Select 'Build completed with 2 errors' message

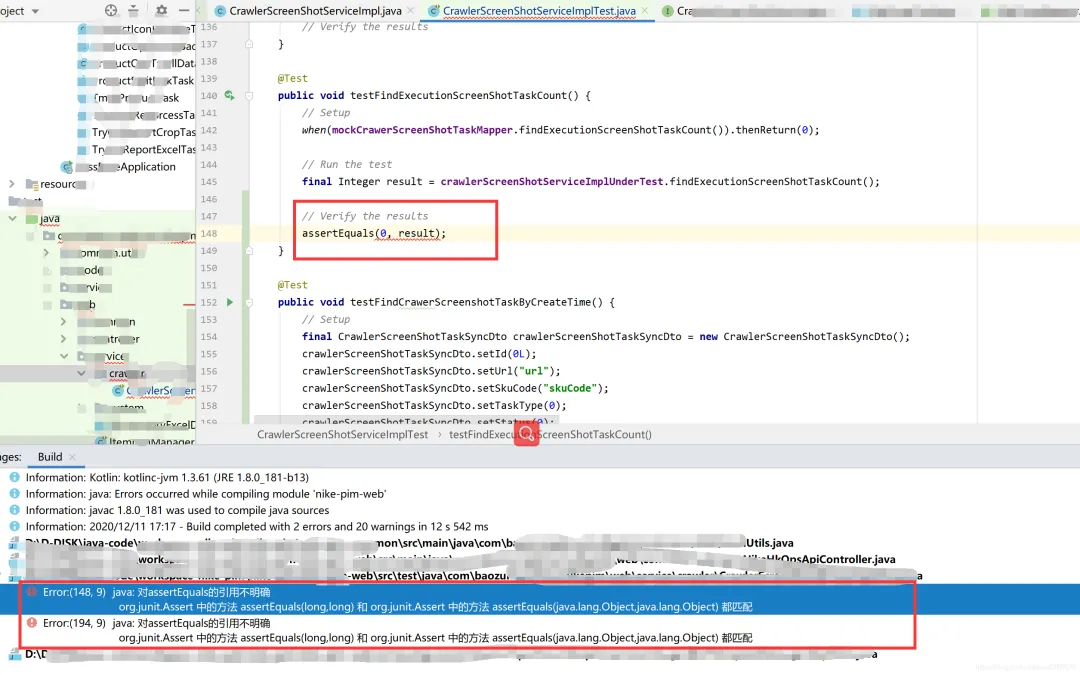(257, 527)
